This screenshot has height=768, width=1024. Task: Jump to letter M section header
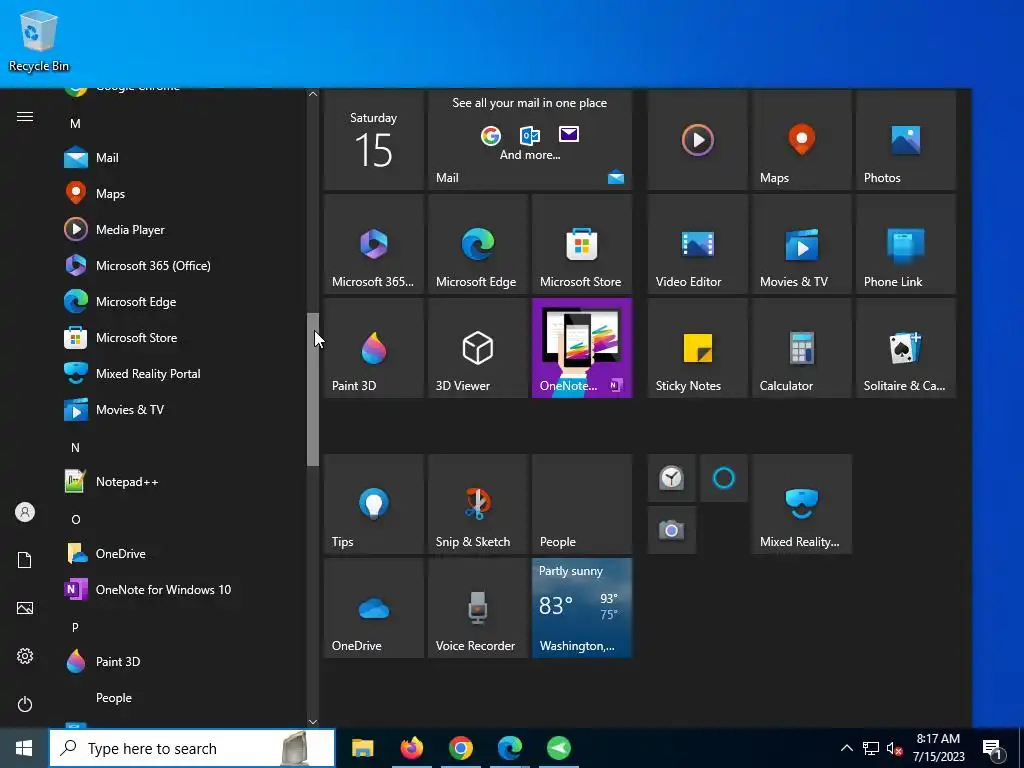click(x=75, y=123)
